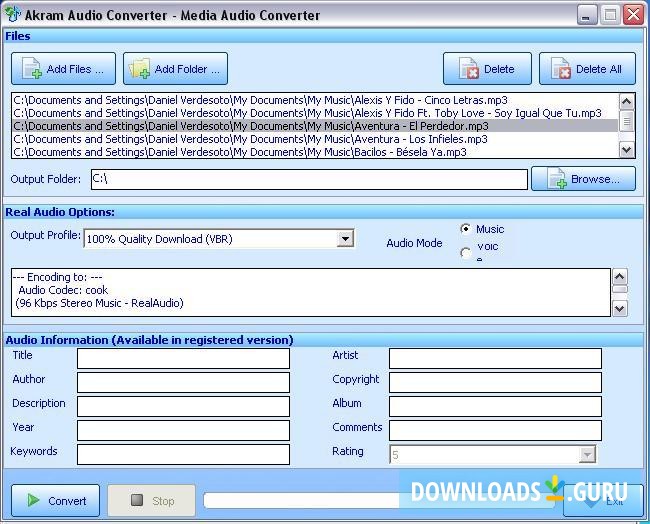Click the Akram Audio Converter title bar icon
This screenshot has height=524, width=650.
point(13,15)
